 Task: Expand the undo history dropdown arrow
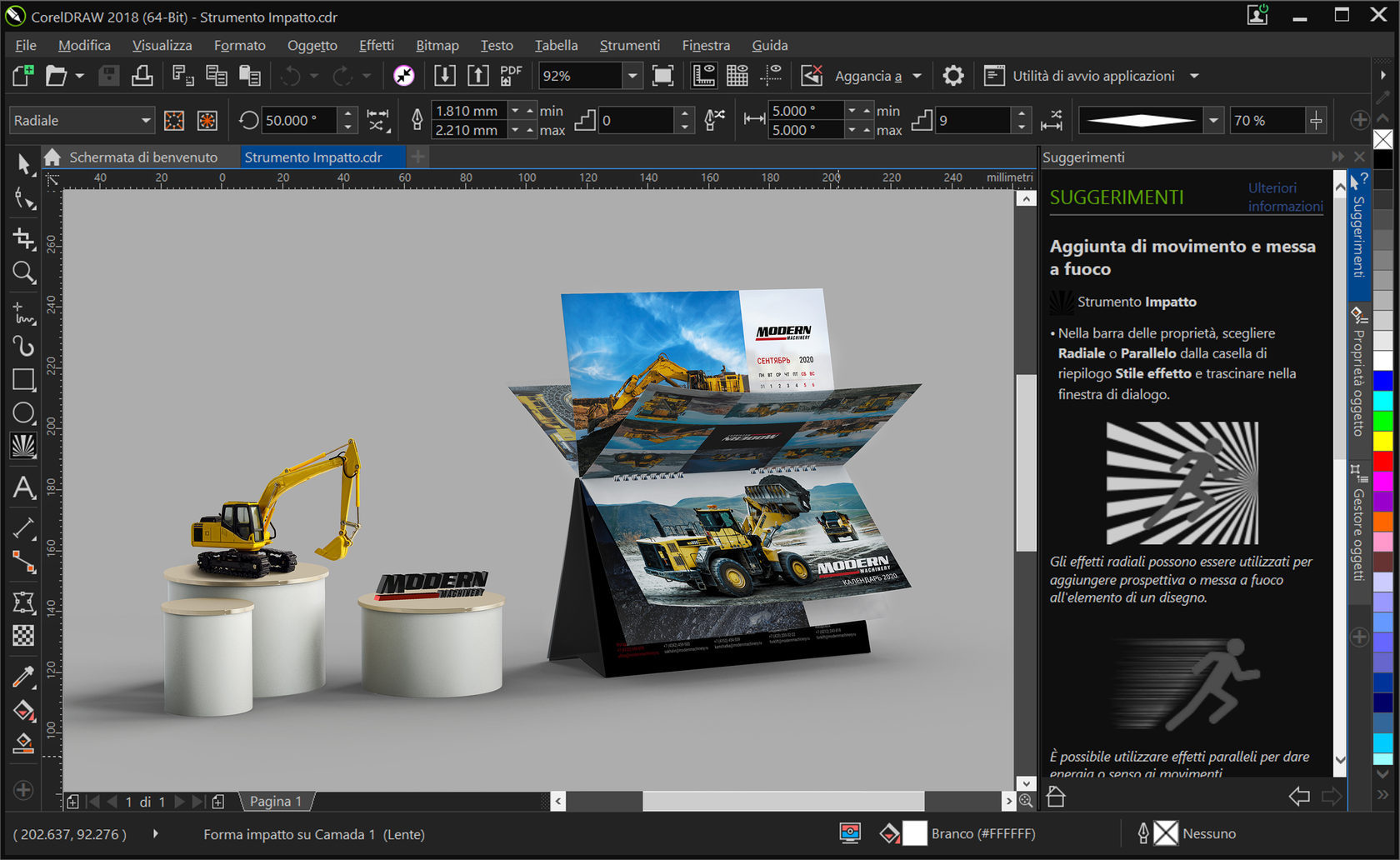314,76
